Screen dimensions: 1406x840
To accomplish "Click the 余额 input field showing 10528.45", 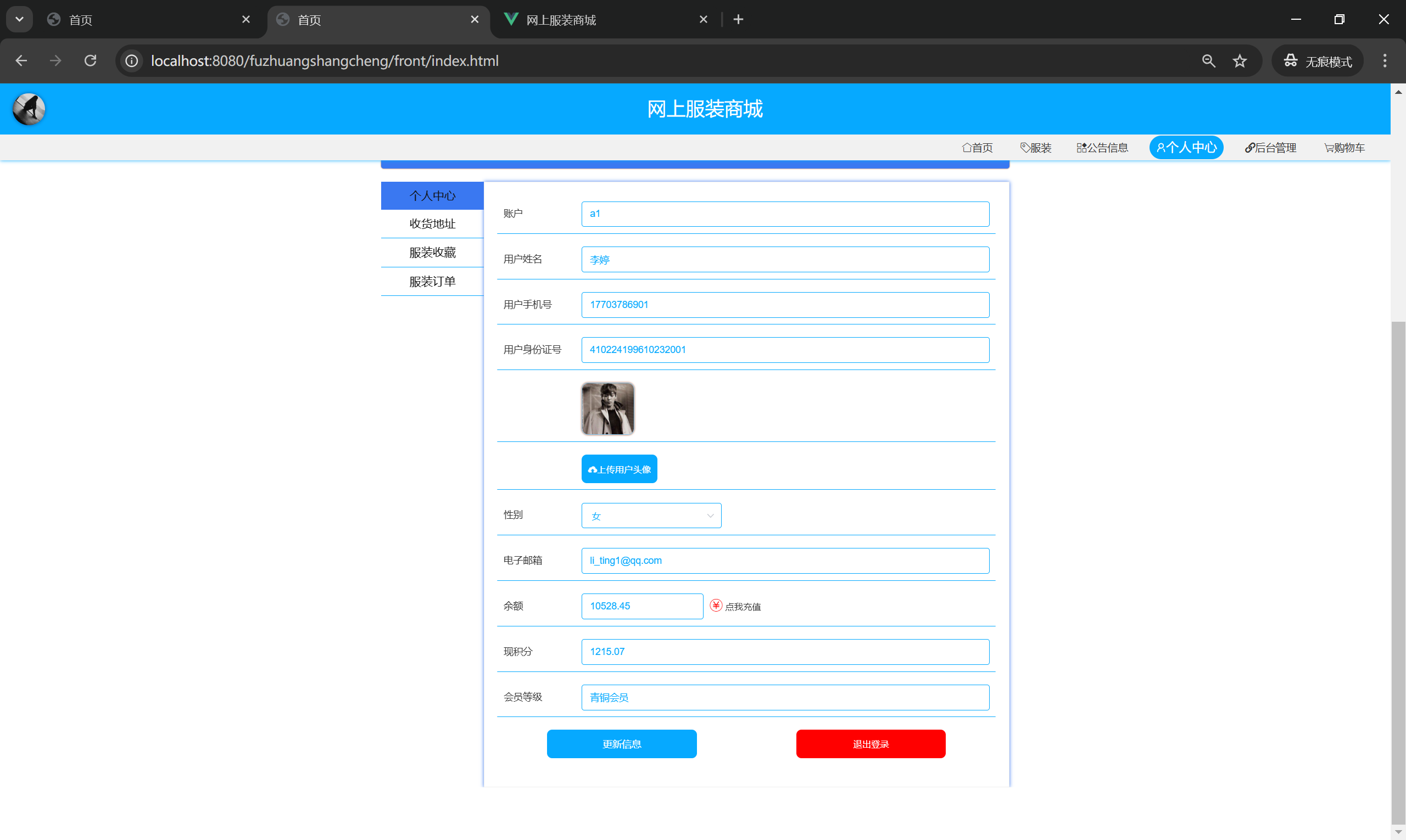I will click(x=642, y=606).
